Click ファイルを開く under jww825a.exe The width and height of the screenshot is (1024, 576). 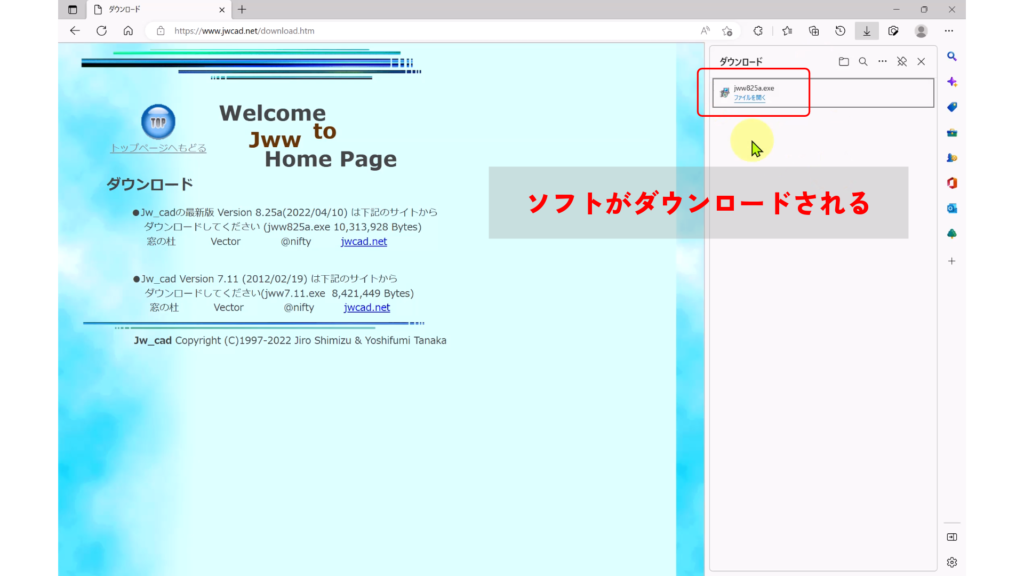[x=749, y=98]
